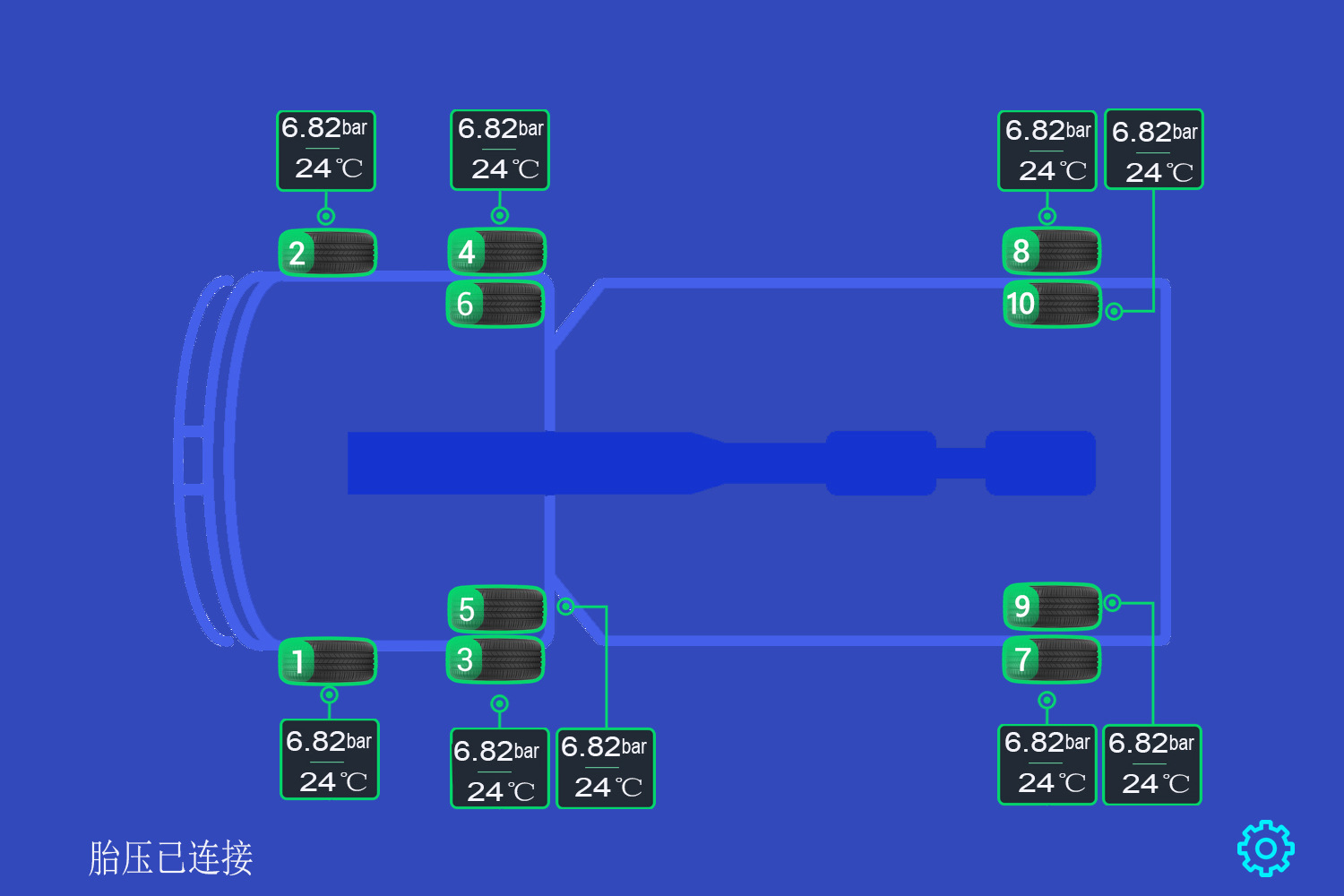Tap tire number 5 icon

[496, 609]
